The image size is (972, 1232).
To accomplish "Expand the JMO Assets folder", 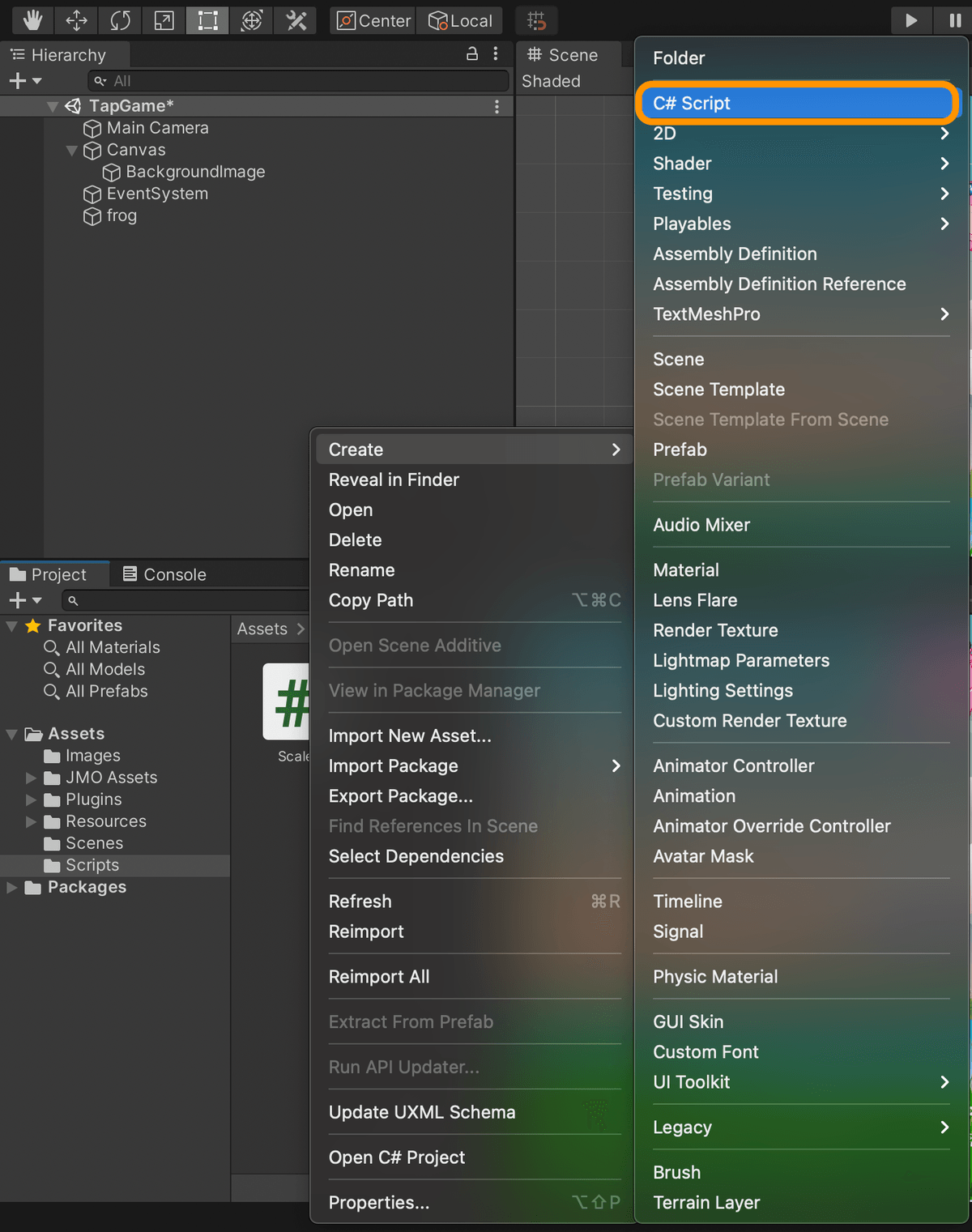I will 32,778.
